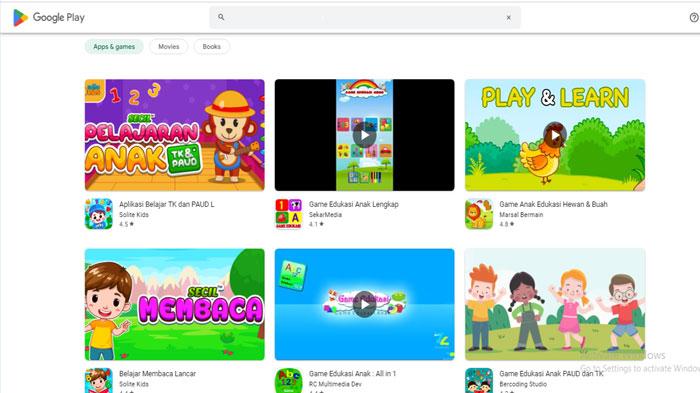Click the Aplikasi Belajar TK dan PAUD app icon

point(99,214)
